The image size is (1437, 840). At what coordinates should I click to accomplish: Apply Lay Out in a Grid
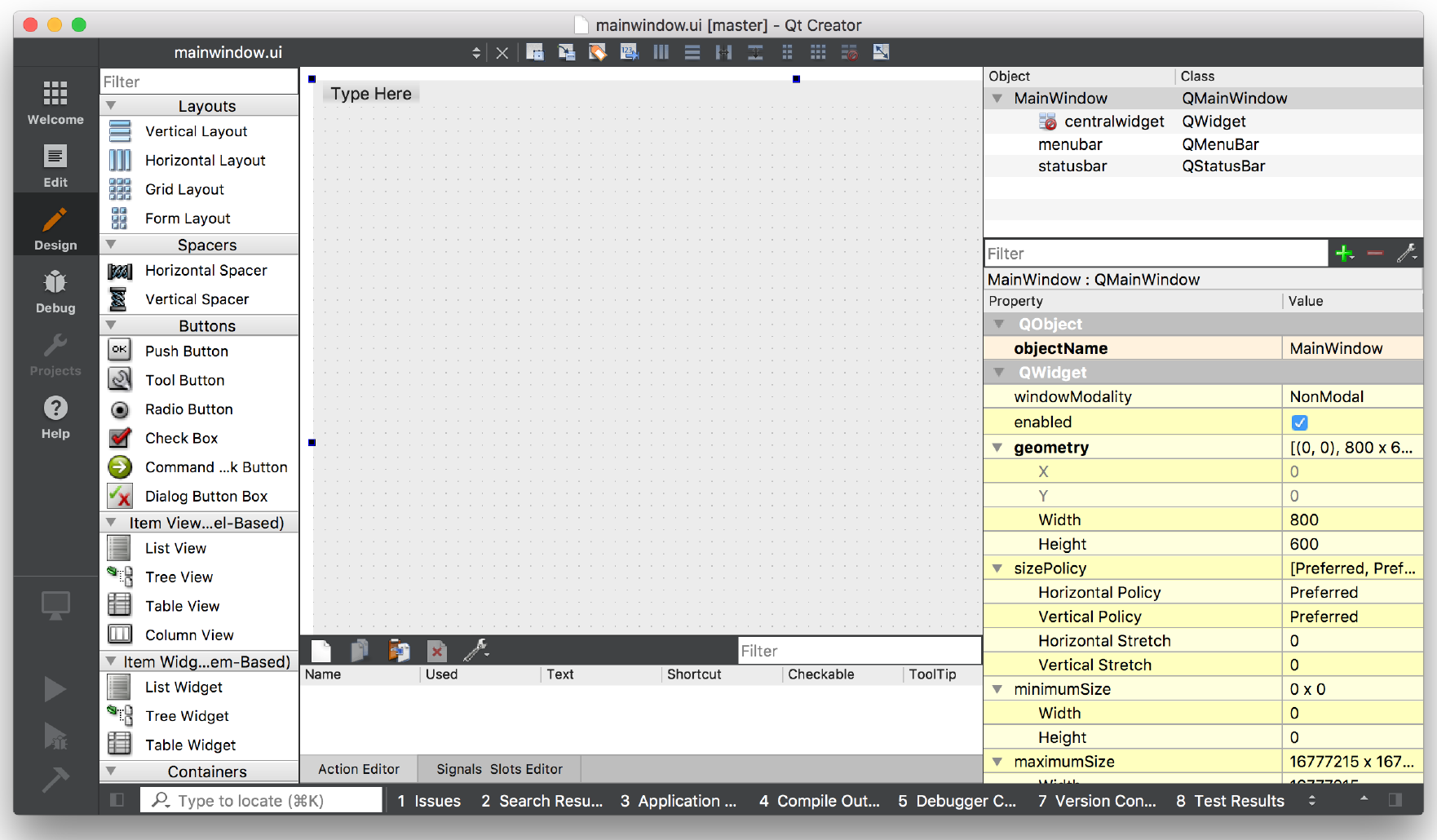[x=818, y=52]
